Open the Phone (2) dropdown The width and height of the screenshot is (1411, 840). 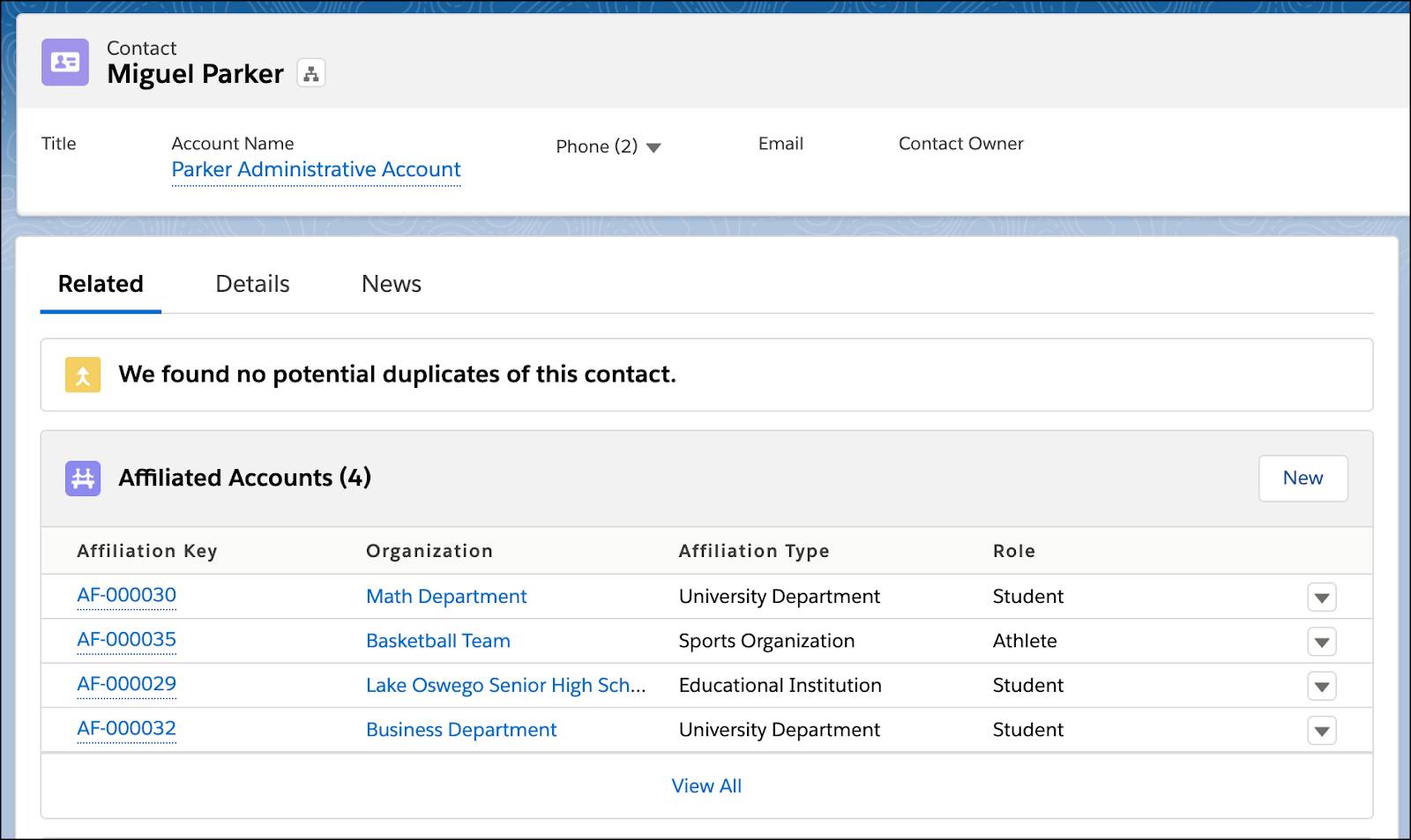[653, 147]
